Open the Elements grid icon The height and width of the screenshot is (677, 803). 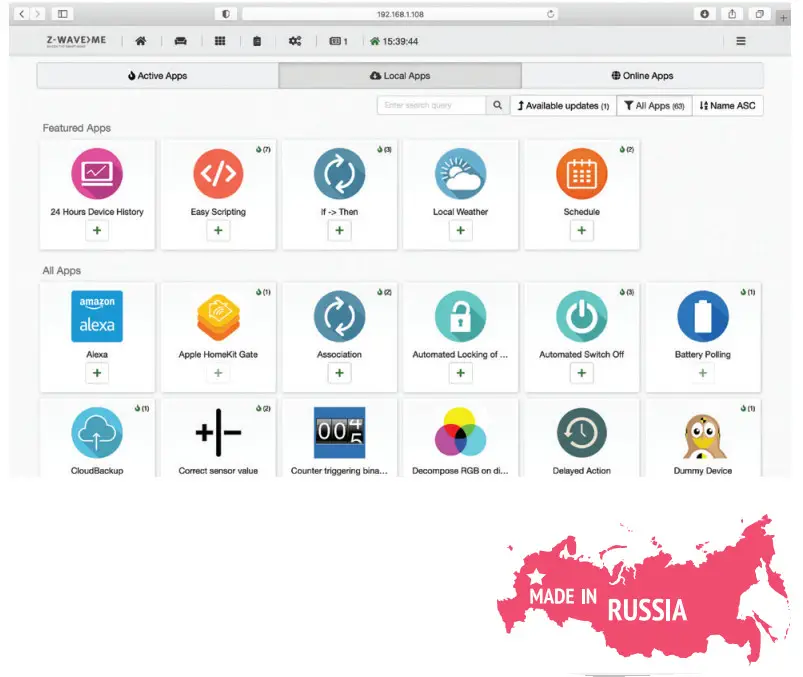pos(220,41)
